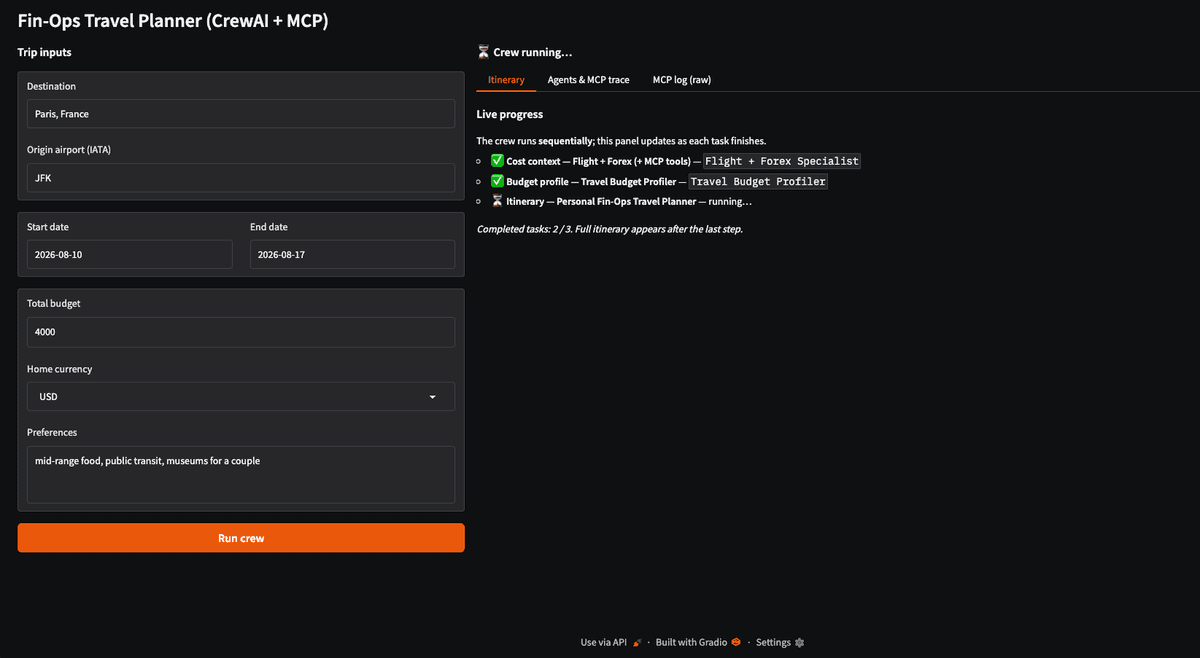Click the End date field

point(352,255)
